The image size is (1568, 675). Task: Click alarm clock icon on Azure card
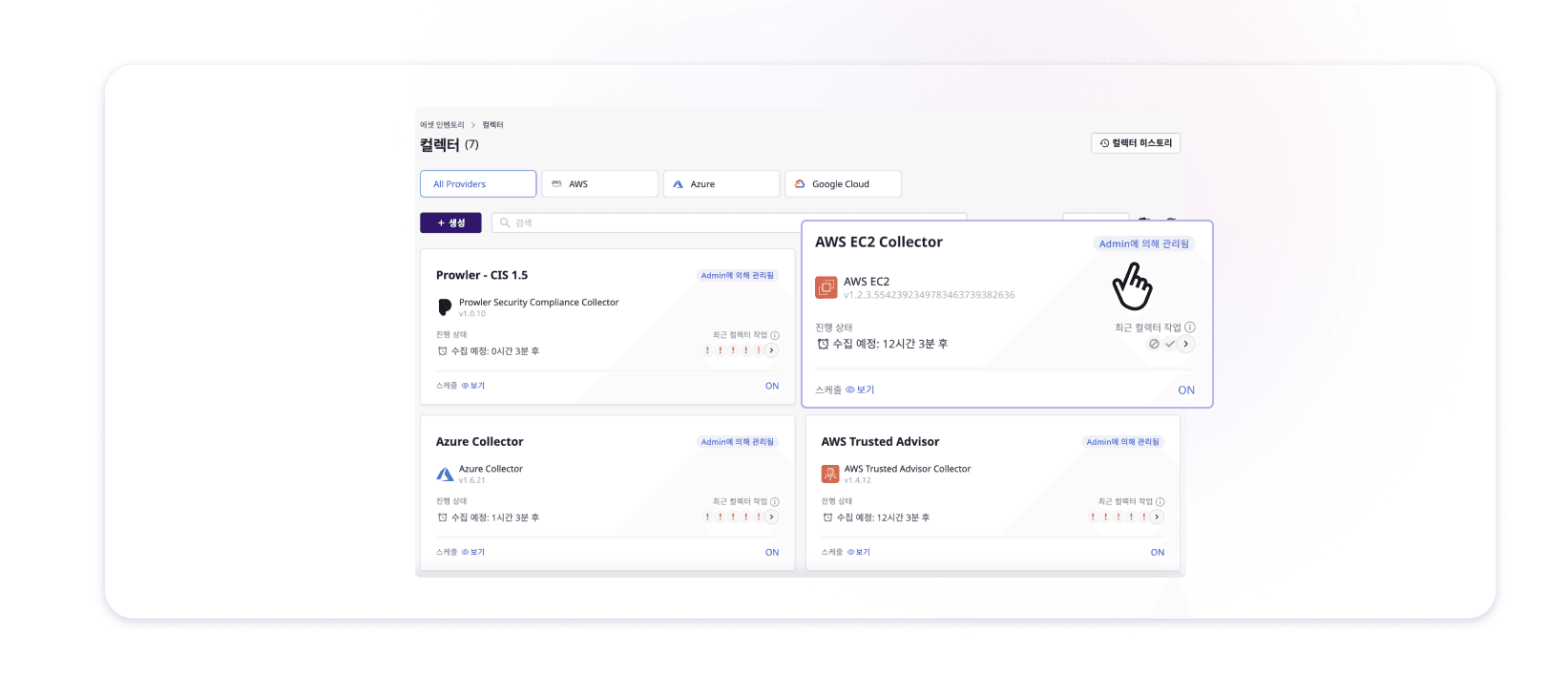(442, 517)
